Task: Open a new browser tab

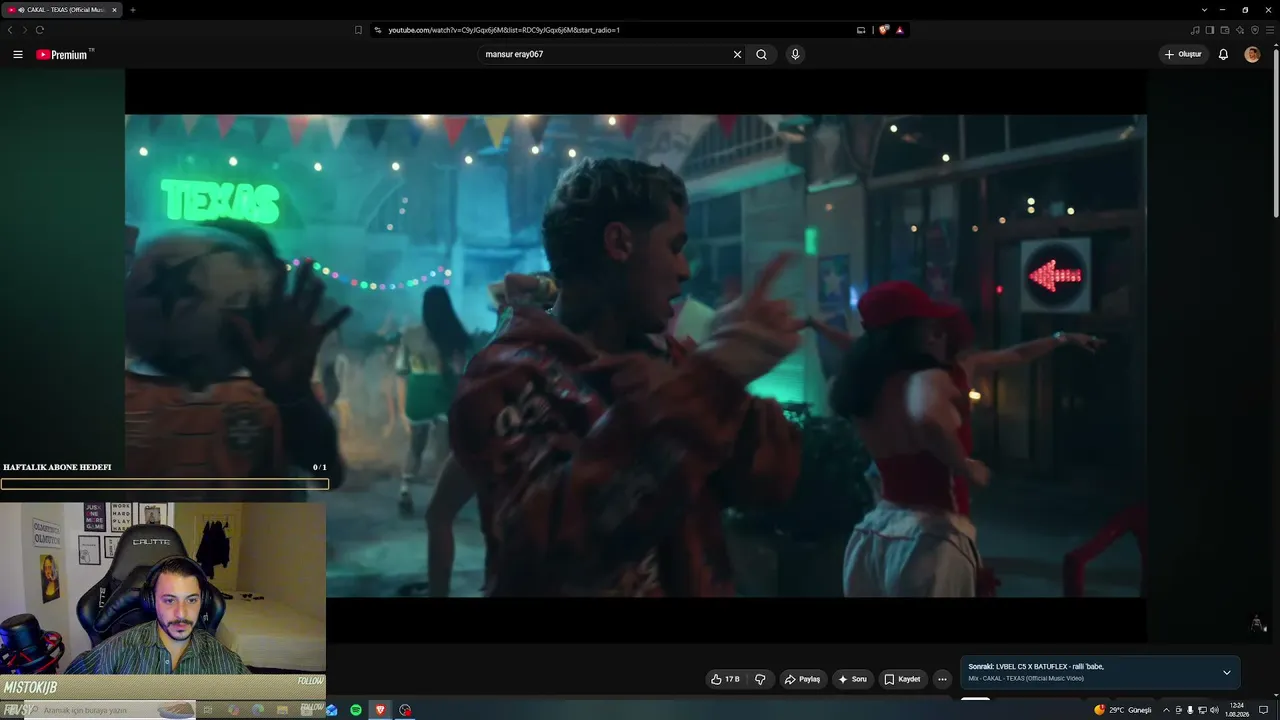Action: pos(132,10)
